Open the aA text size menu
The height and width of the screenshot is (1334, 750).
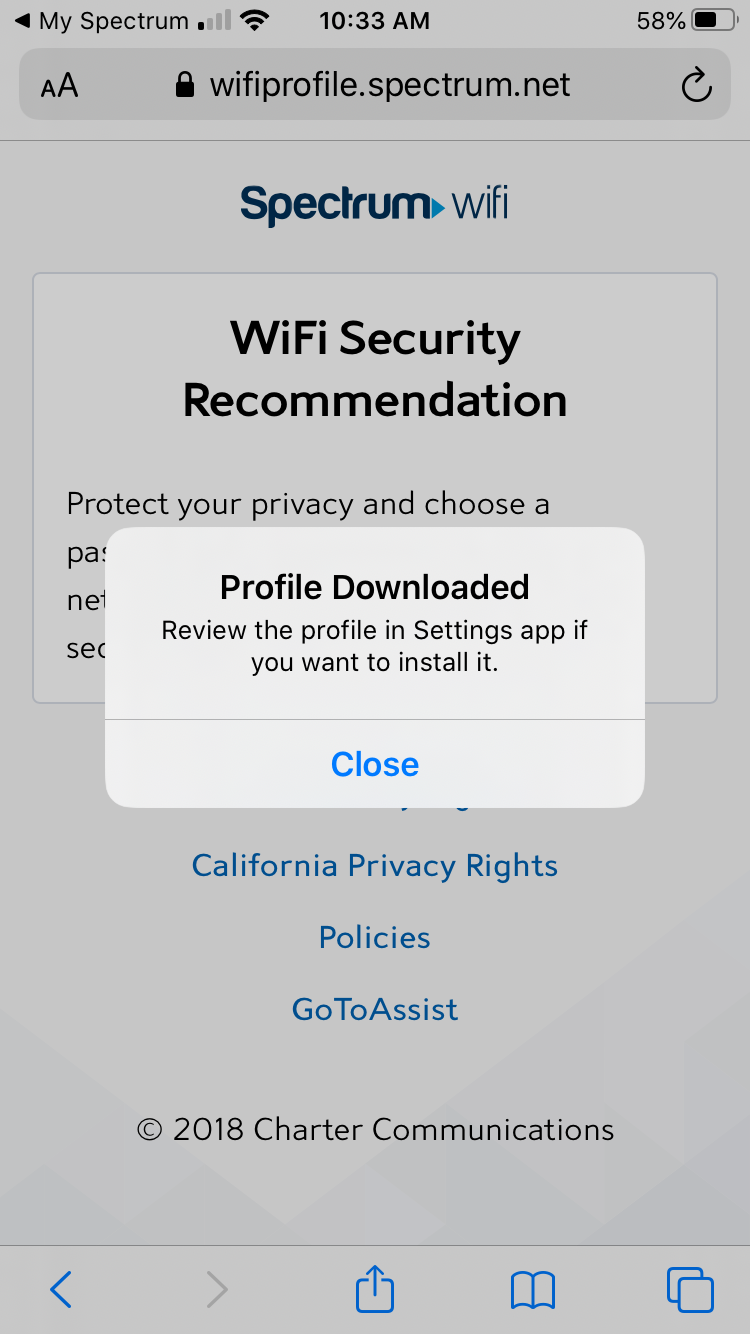[x=59, y=86]
